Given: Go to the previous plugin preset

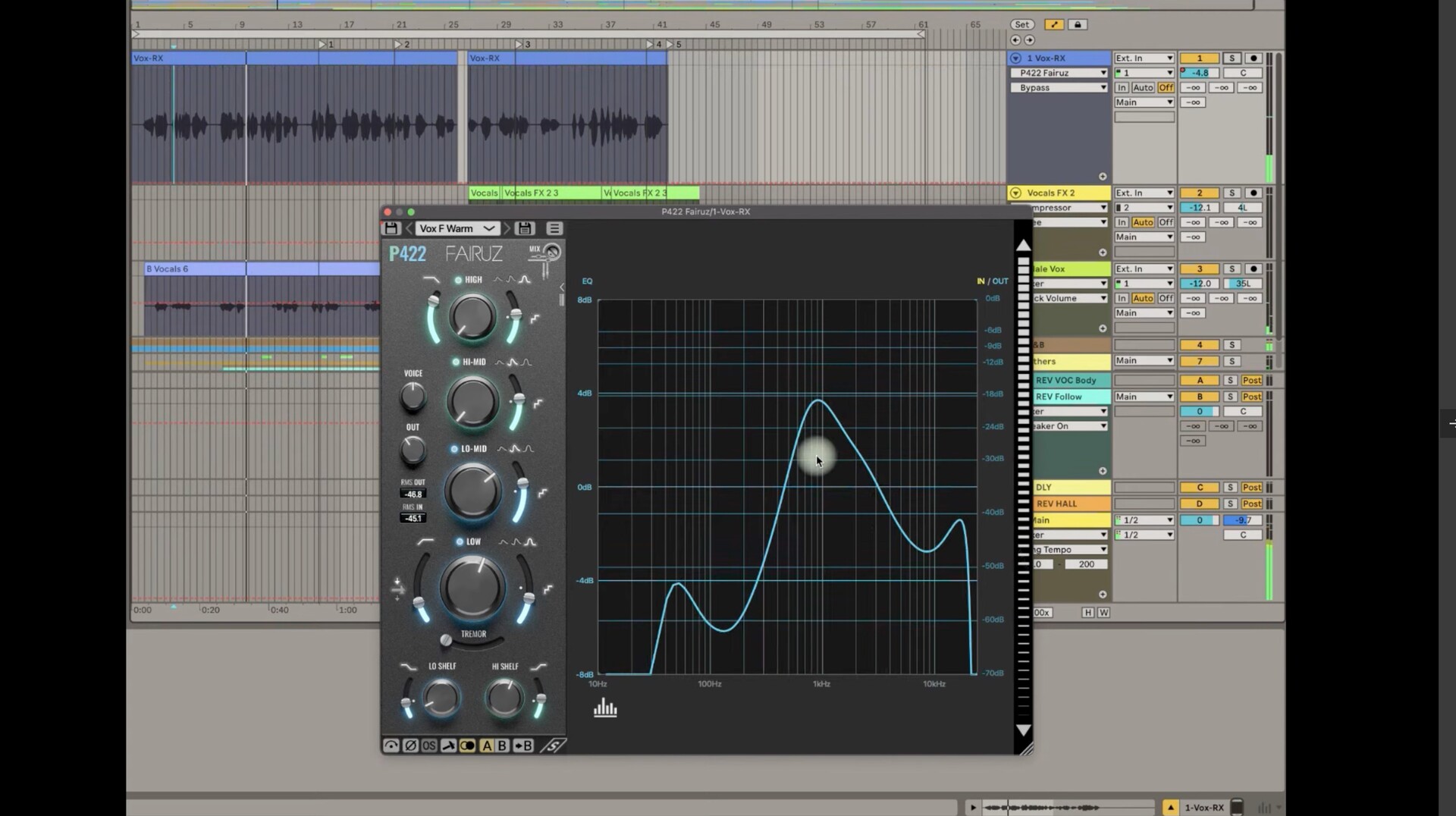Looking at the screenshot, I should coord(409,228).
